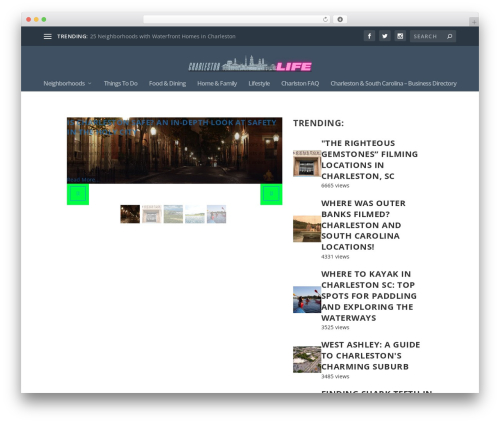The height and width of the screenshot is (423, 500).
Task: Click the 3485 views text
Action: point(335,376)
